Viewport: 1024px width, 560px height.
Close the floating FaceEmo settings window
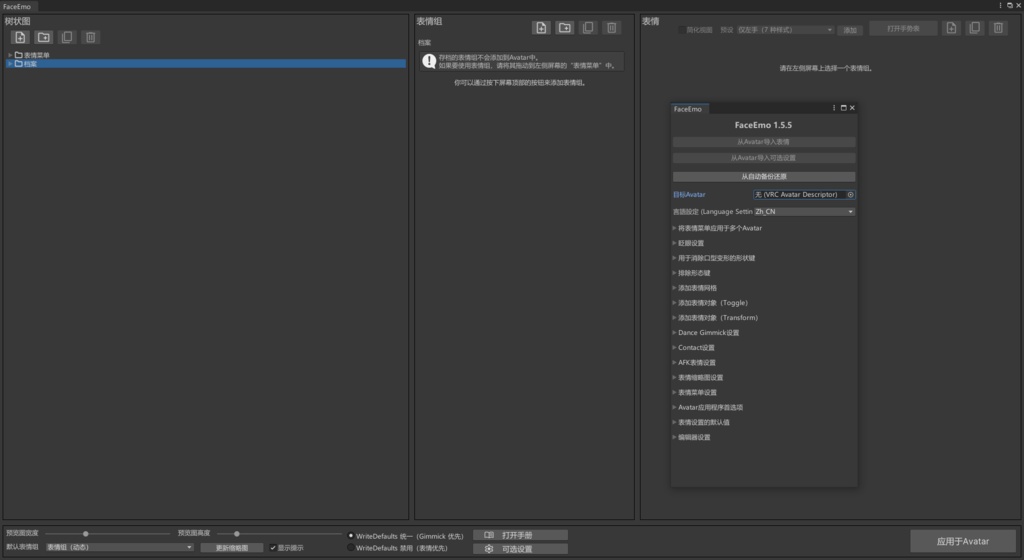[x=852, y=108]
